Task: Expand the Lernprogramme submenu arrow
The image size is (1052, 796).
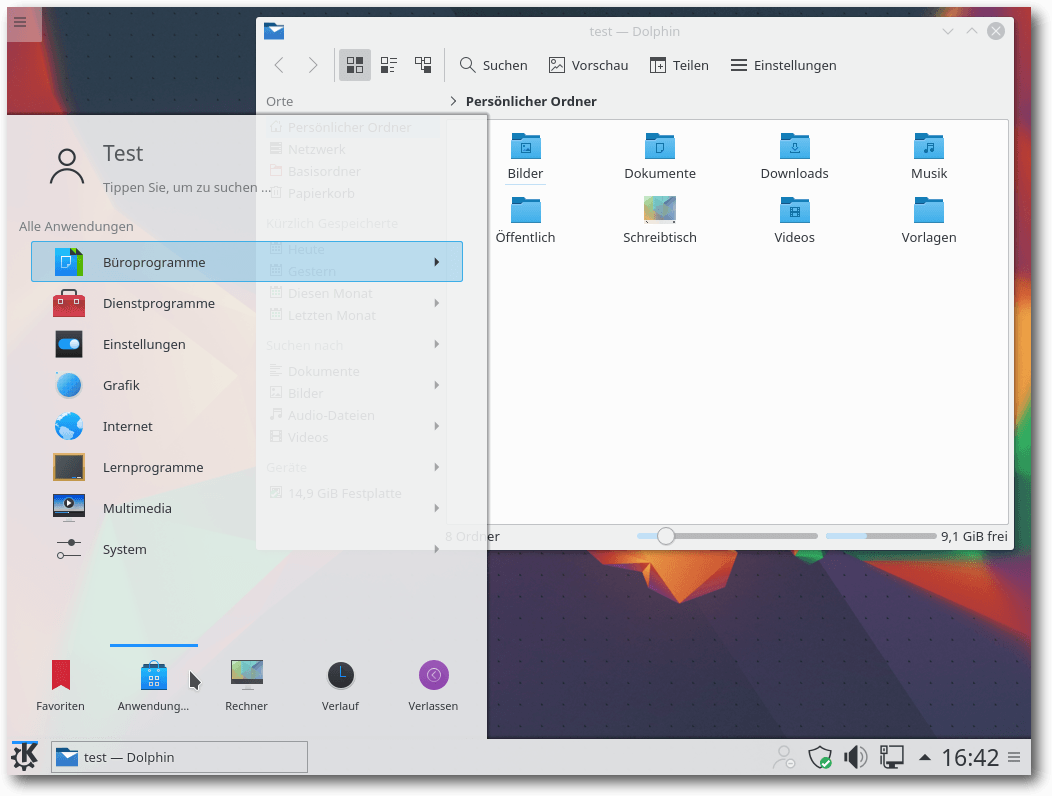Action: pos(437,467)
